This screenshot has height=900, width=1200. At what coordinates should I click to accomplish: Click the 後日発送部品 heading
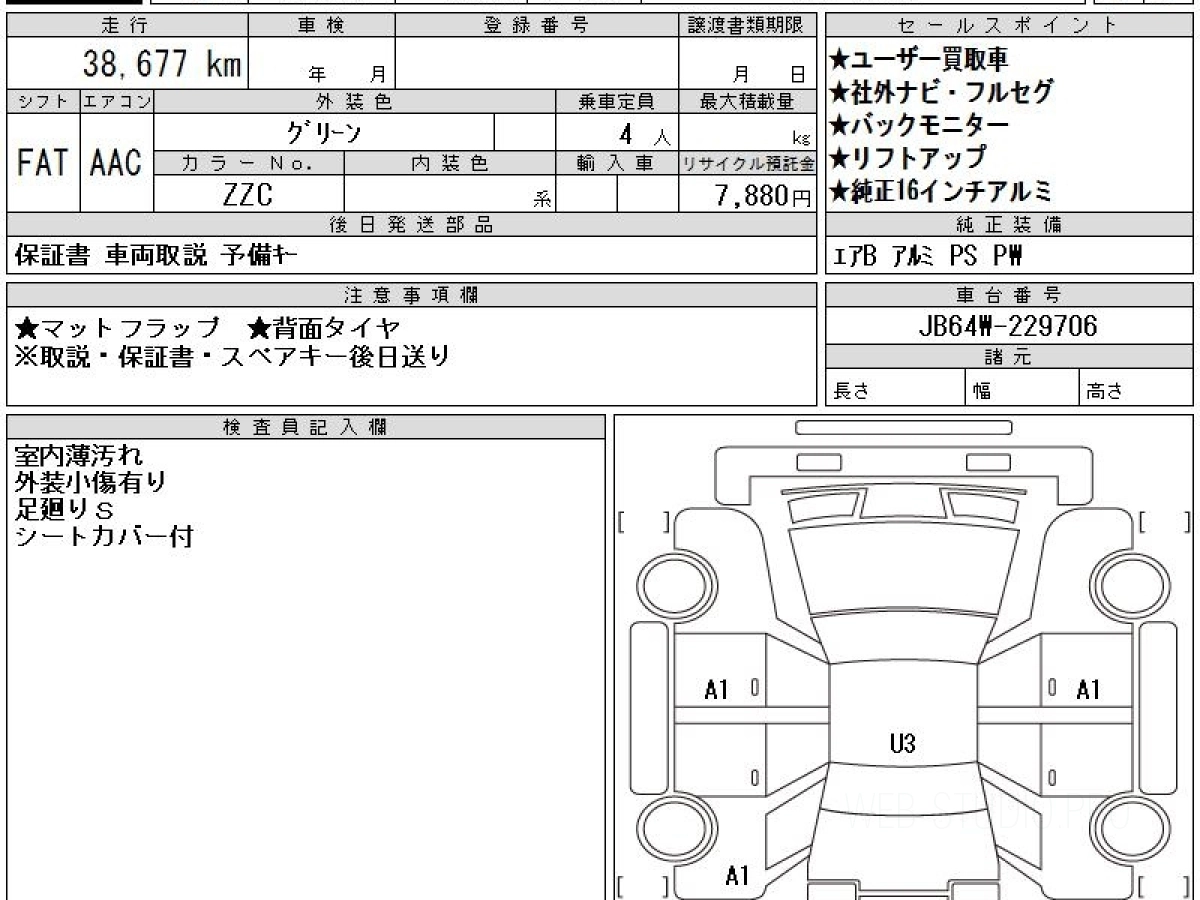[x=411, y=225]
